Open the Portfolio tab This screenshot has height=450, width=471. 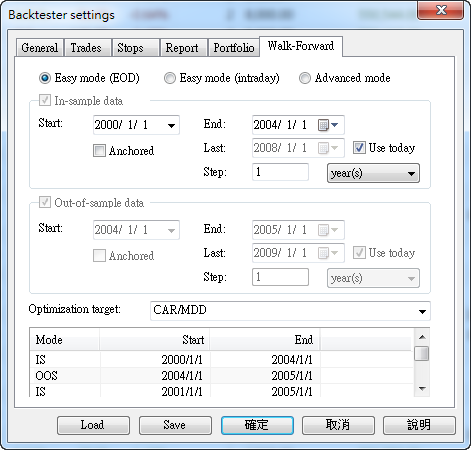click(234, 48)
